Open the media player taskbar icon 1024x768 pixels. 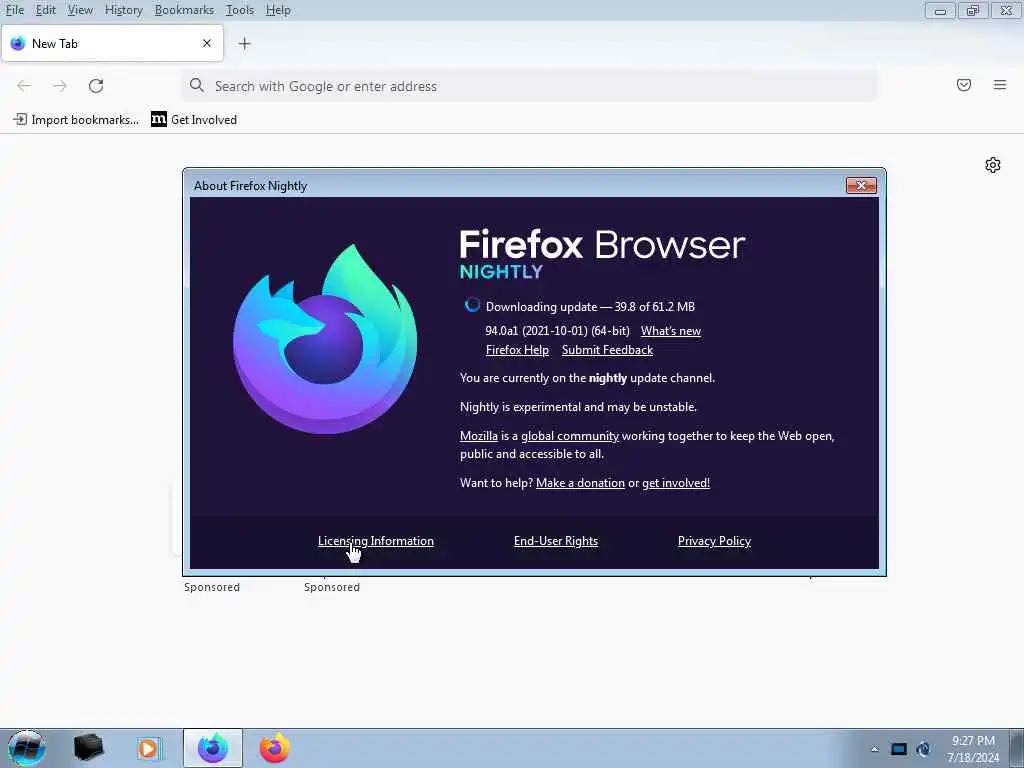[149, 748]
